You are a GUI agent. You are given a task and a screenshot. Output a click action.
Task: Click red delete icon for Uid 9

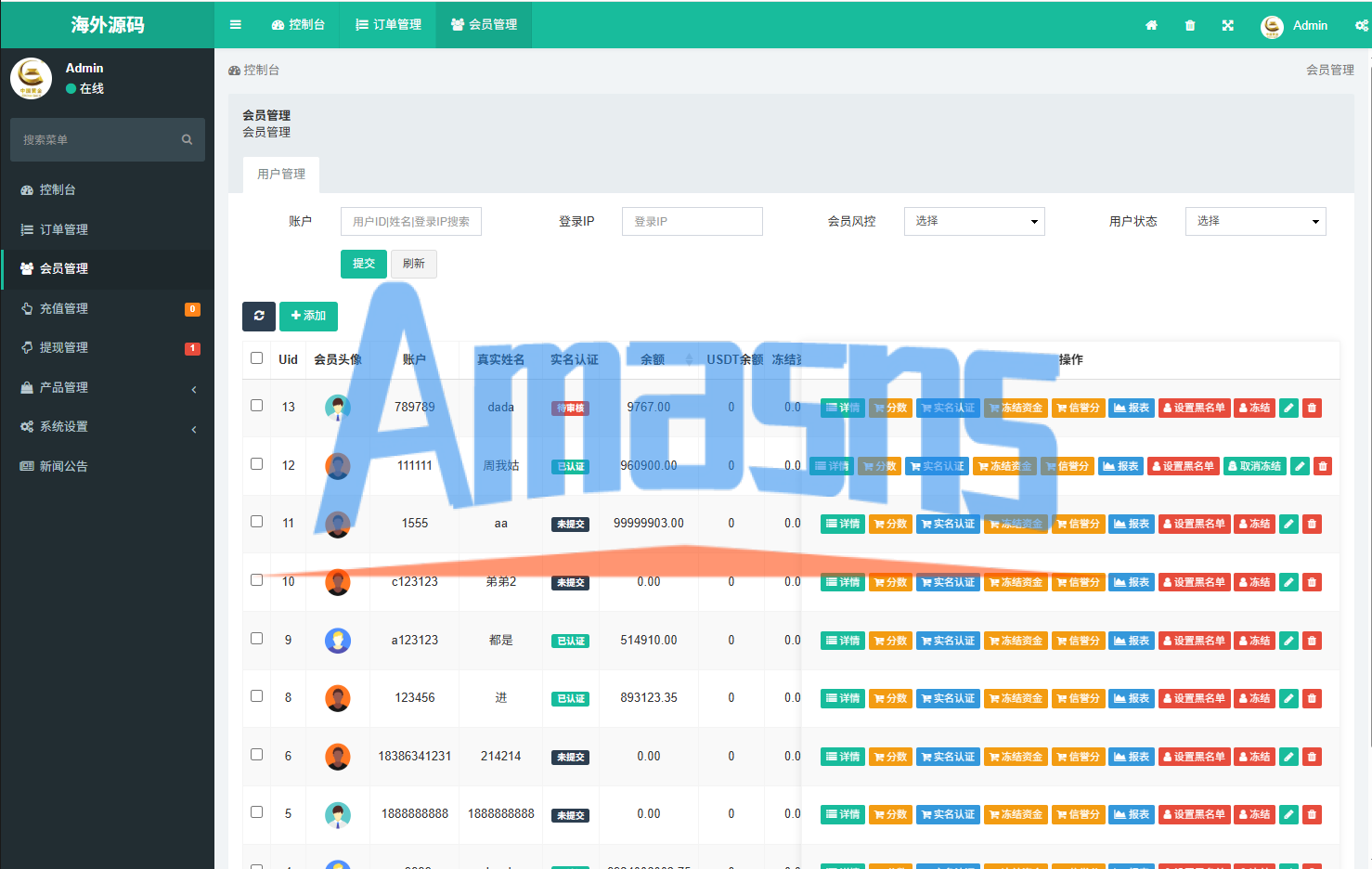[x=1312, y=641]
